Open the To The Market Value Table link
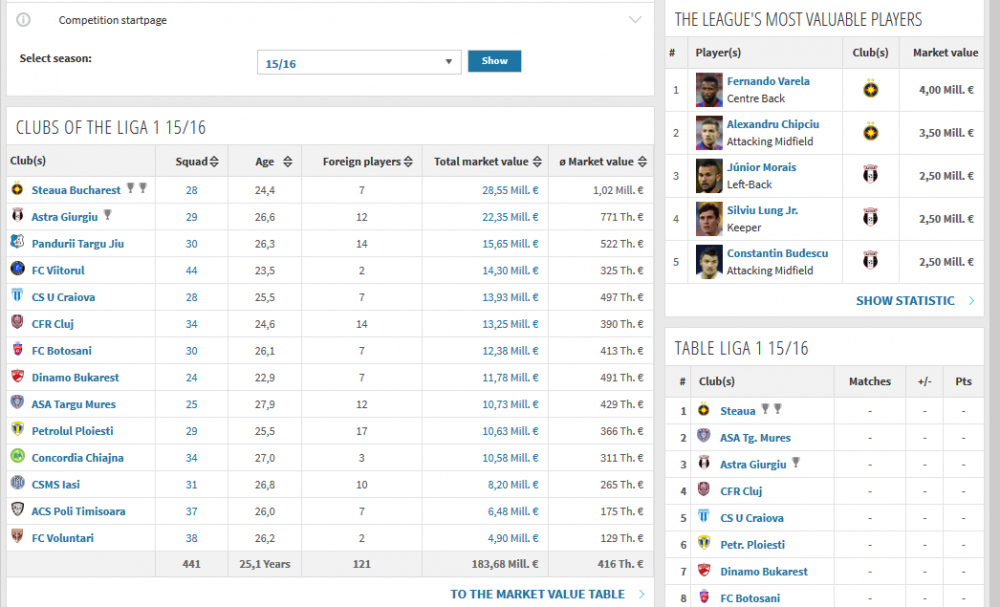The height and width of the screenshot is (607, 1000). pyautogui.click(x=537, y=594)
